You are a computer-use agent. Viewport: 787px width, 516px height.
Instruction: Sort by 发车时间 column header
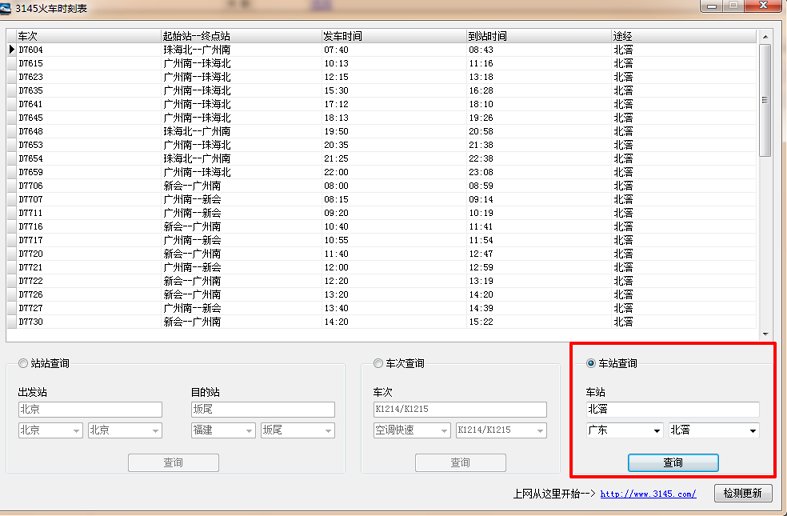click(x=394, y=36)
